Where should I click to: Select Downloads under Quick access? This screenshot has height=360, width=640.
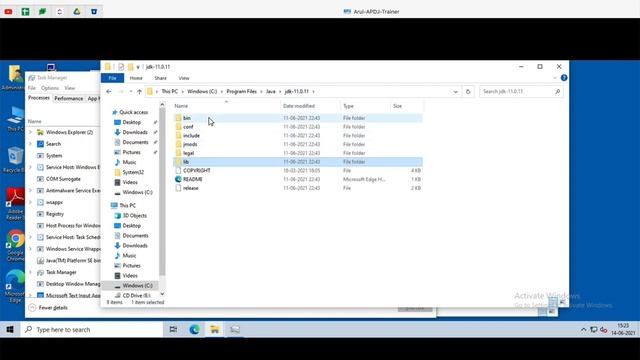tap(135, 132)
